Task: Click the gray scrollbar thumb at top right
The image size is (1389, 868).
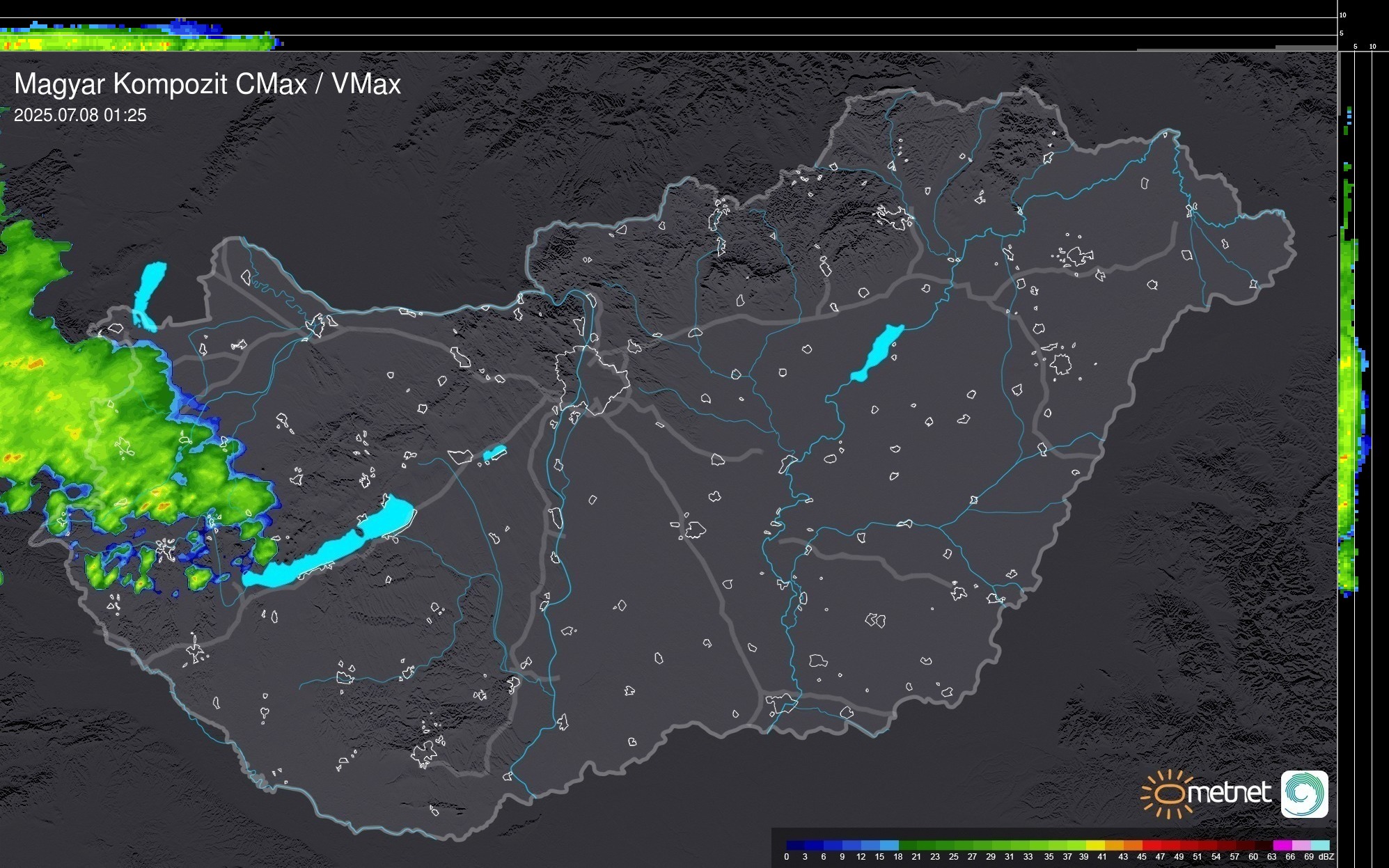Action: click(x=1339, y=84)
